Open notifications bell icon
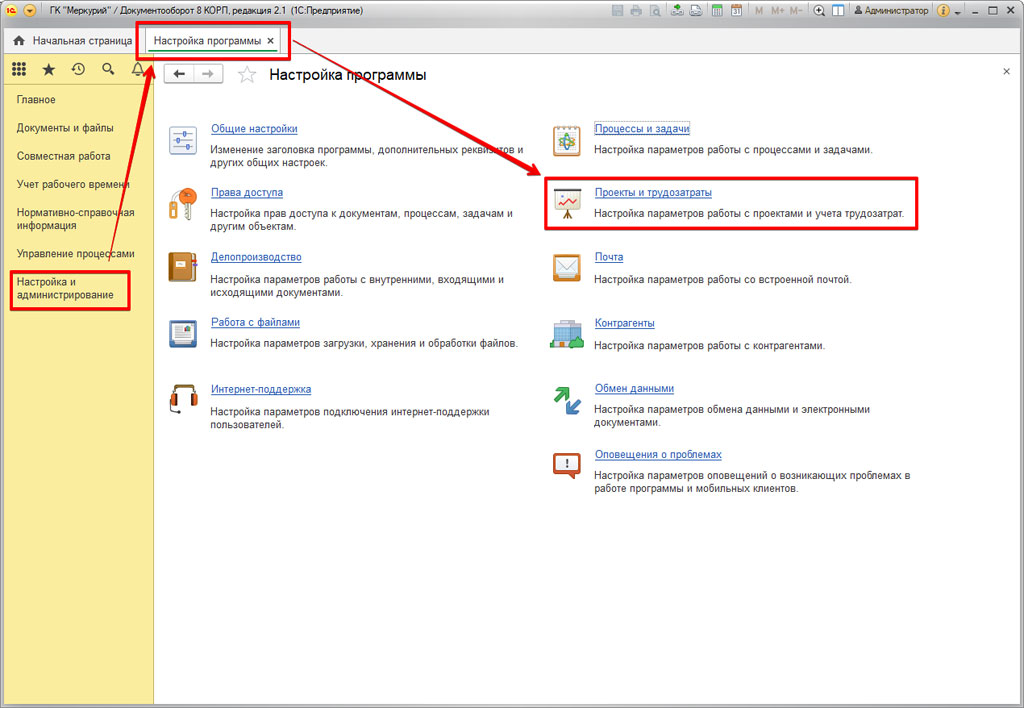 tap(138, 69)
